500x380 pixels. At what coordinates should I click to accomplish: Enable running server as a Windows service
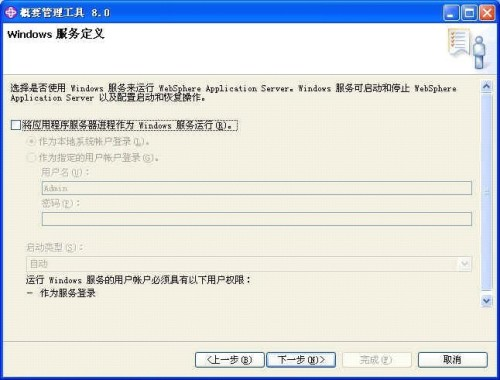[x=16, y=125]
